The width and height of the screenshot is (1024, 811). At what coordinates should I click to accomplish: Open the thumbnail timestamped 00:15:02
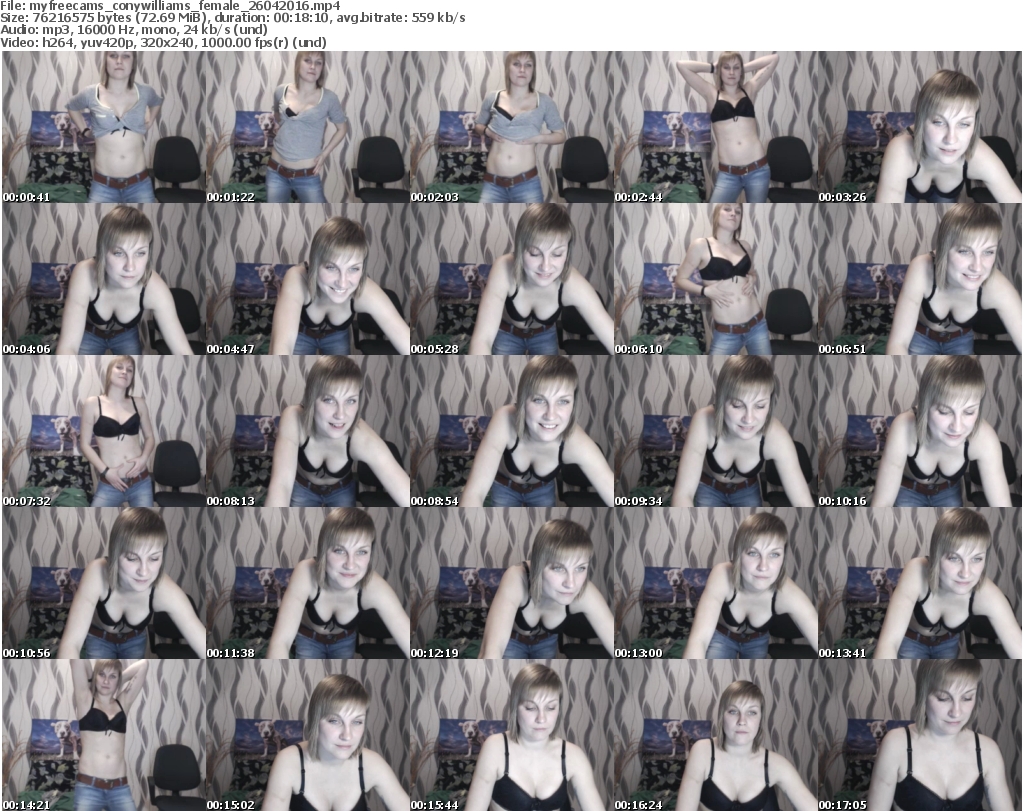pos(308,735)
